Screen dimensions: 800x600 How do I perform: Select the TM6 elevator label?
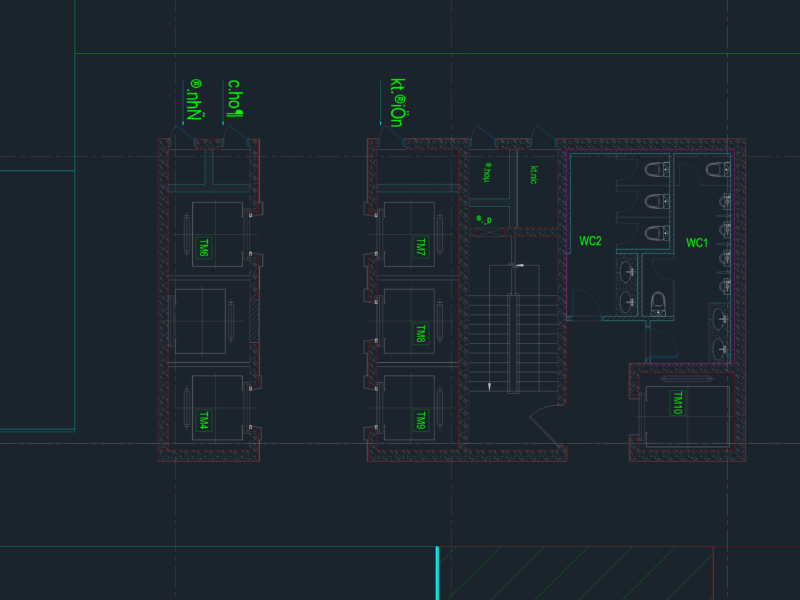(x=204, y=247)
